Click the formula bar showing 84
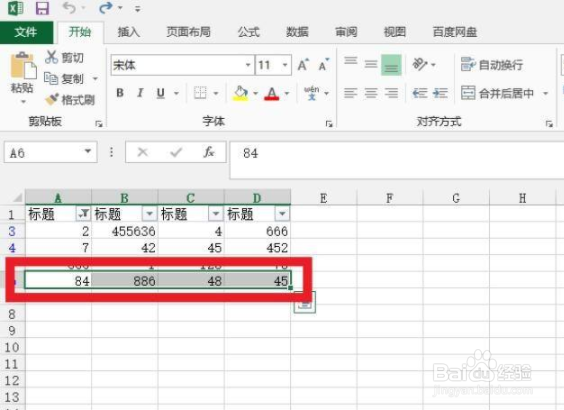Screen dimensions: 564x410 click(396, 160)
